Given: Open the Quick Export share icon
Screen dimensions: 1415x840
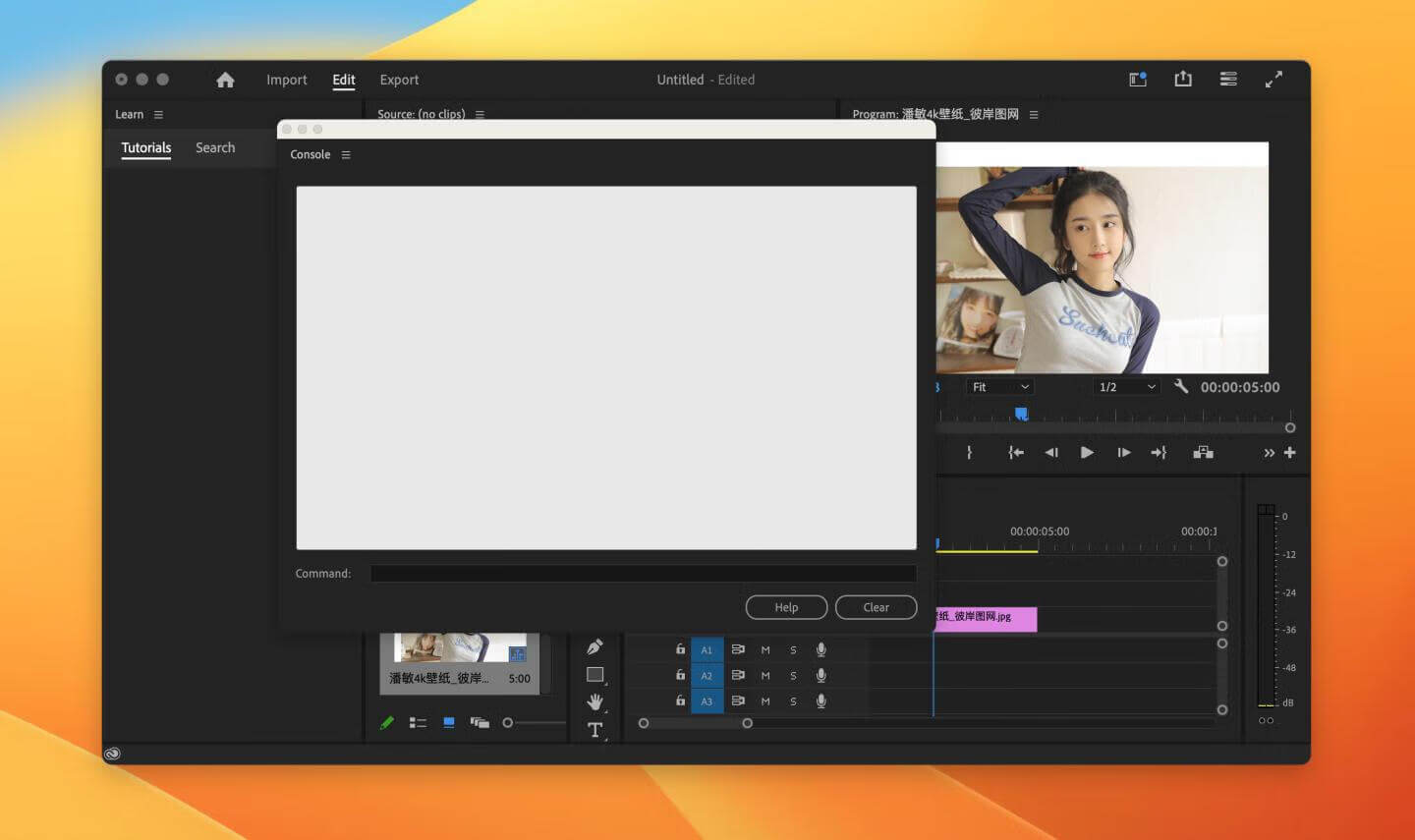Looking at the screenshot, I should tap(1183, 80).
